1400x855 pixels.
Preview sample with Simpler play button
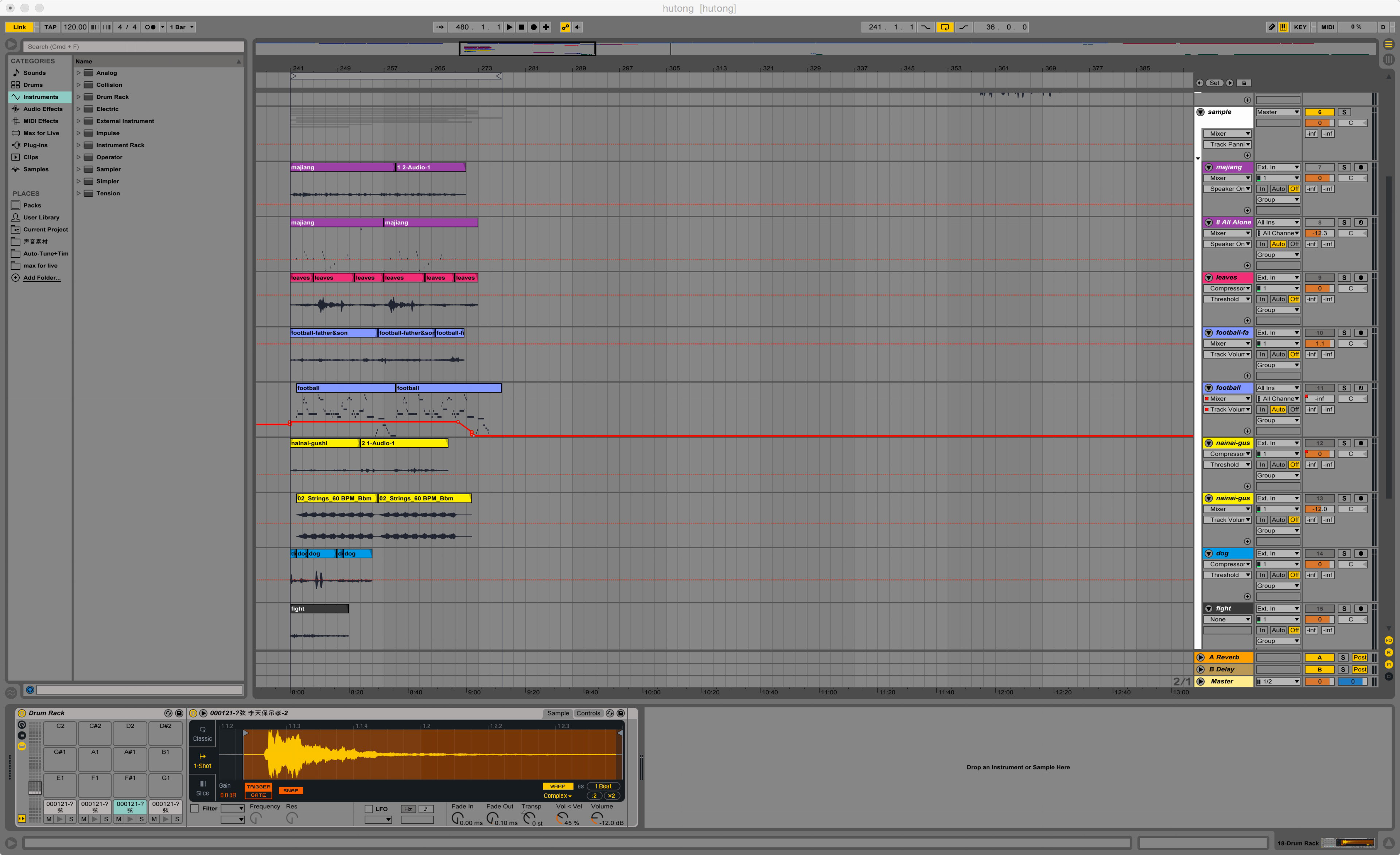[x=203, y=713]
